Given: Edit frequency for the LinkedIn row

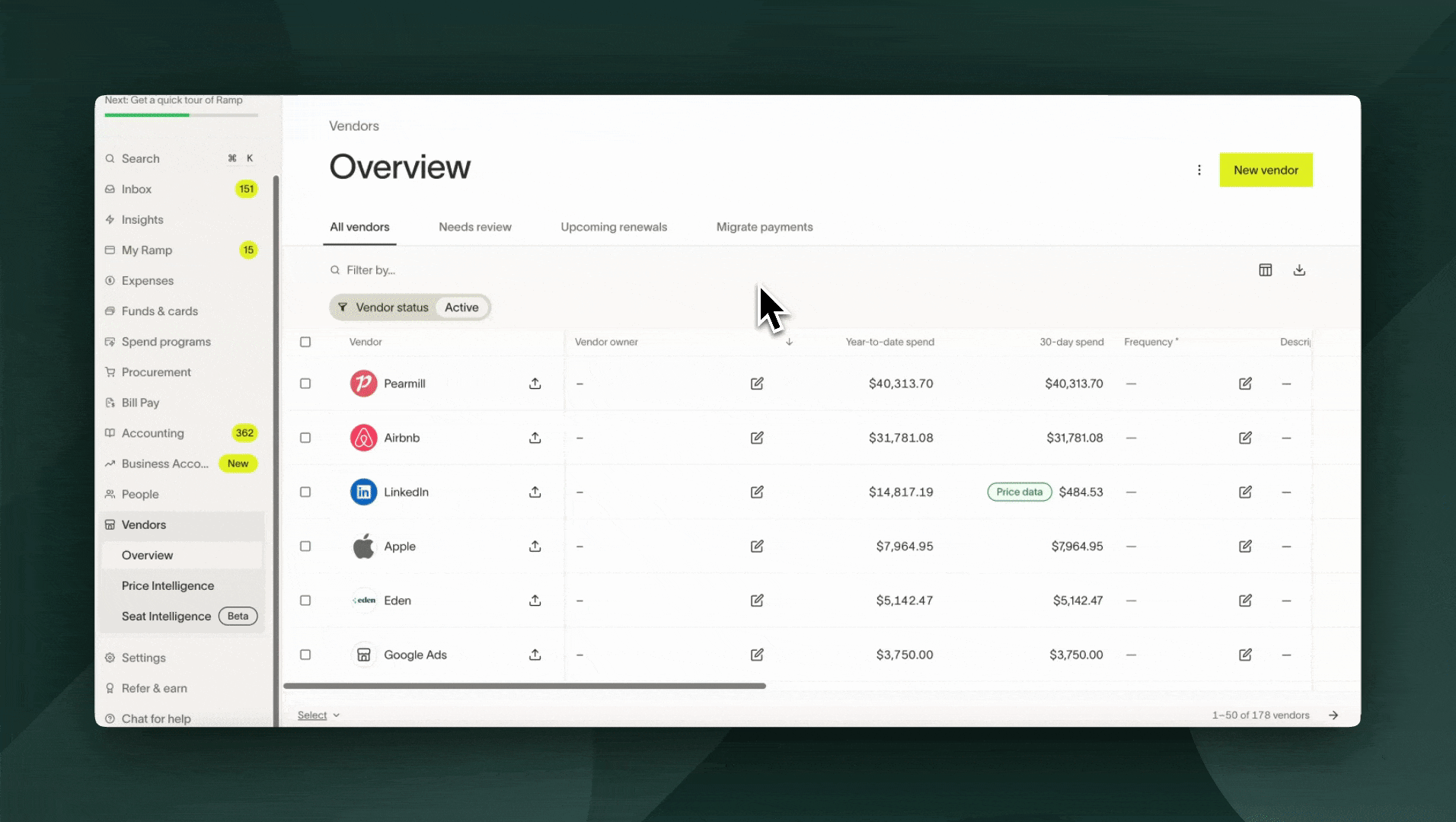Looking at the screenshot, I should click(x=1245, y=492).
